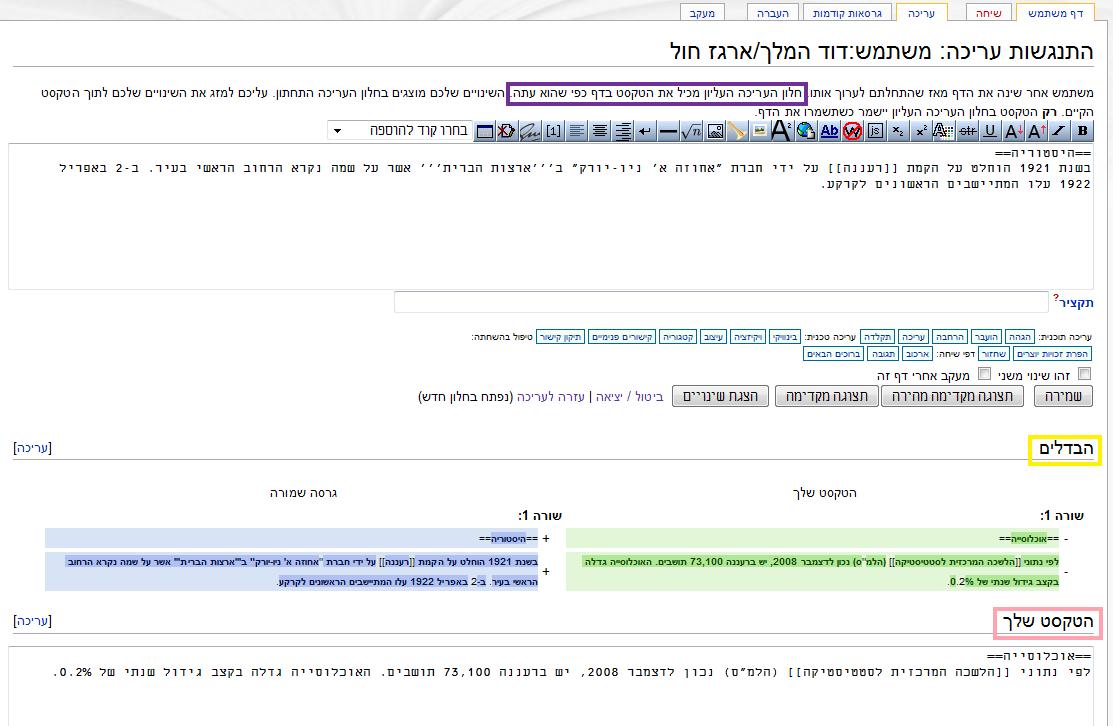The height and width of the screenshot is (726, 1113).
Task: Click the strikethrough text icon
Action: pos(967,131)
